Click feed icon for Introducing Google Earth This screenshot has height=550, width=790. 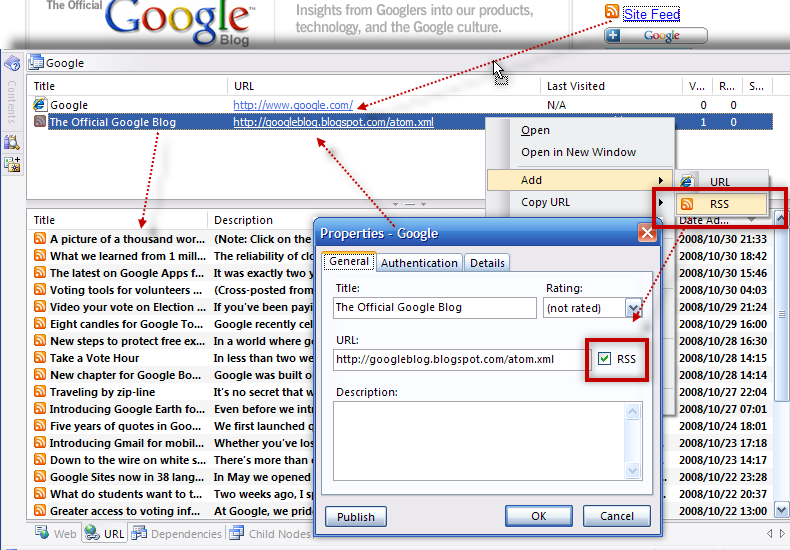(40, 408)
